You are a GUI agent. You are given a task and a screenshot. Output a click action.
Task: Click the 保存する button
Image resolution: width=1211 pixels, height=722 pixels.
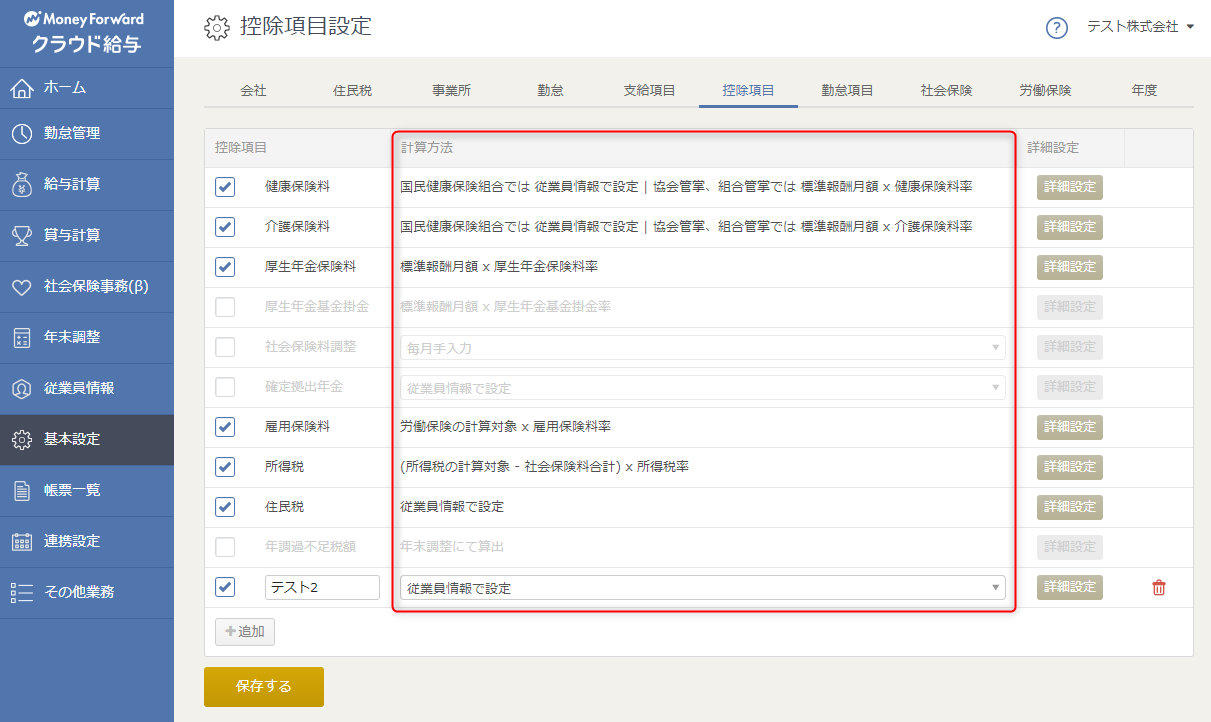coord(264,687)
